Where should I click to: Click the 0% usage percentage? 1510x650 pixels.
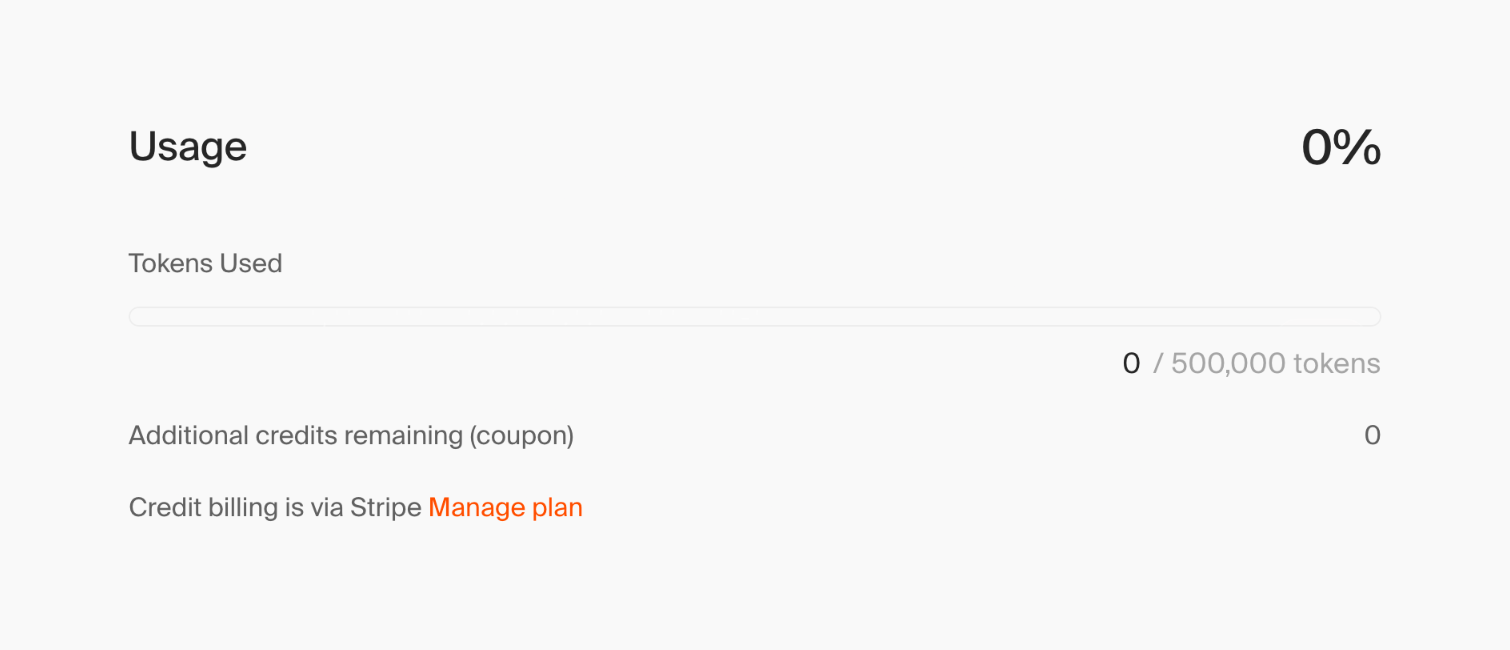[1340, 148]
